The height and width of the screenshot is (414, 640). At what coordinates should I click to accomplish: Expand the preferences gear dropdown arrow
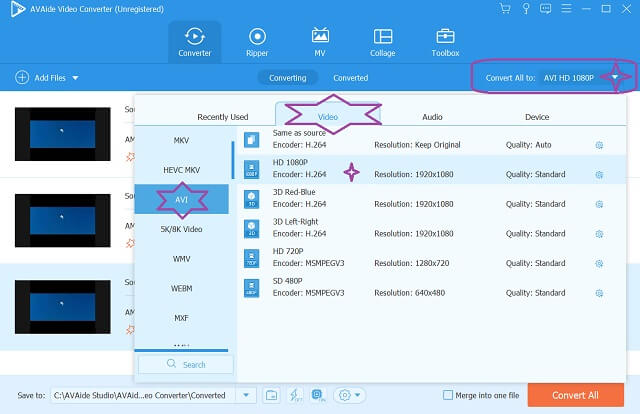[358, 395]
